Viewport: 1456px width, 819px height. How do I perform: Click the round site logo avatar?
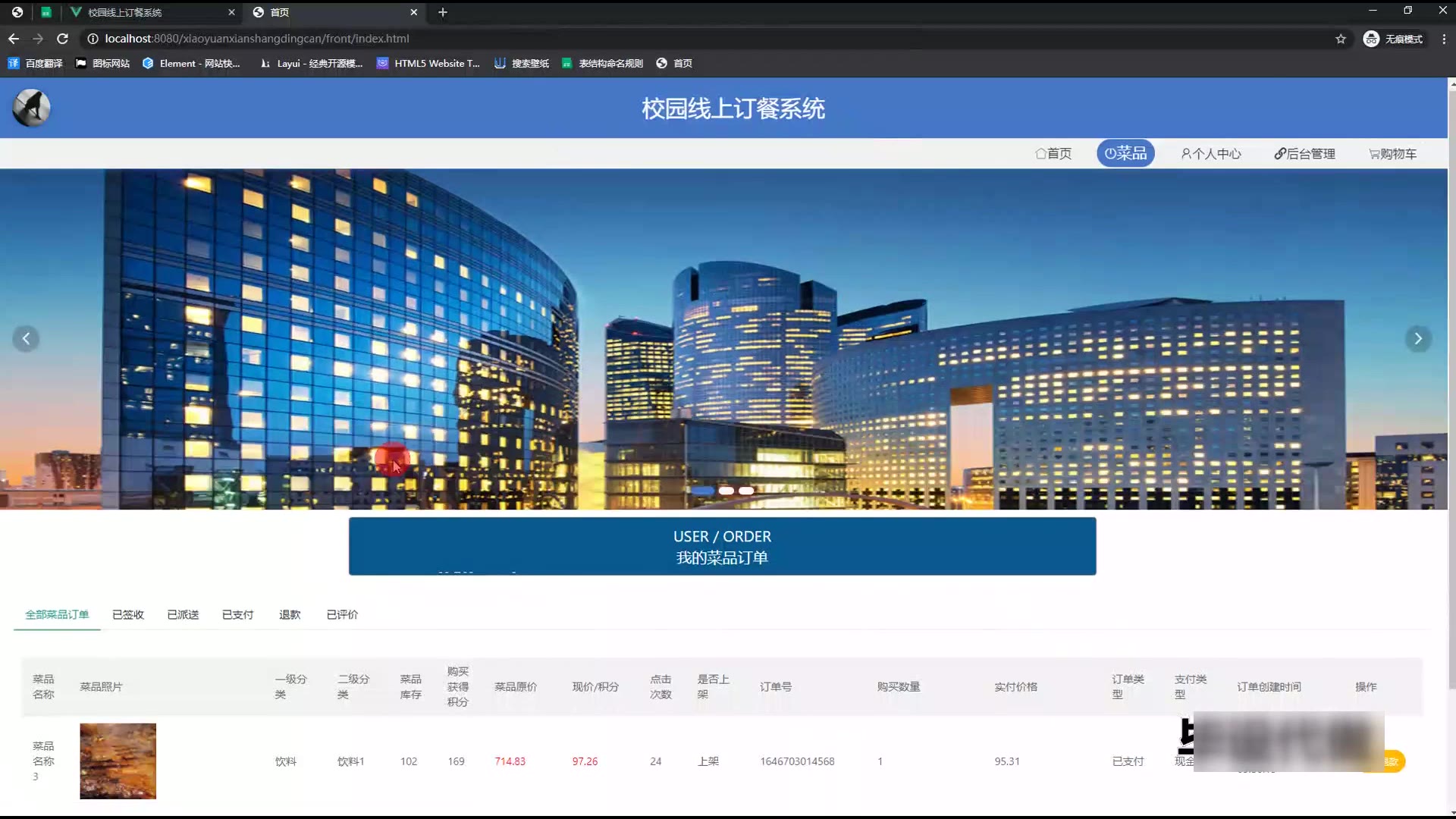point(31,108)
